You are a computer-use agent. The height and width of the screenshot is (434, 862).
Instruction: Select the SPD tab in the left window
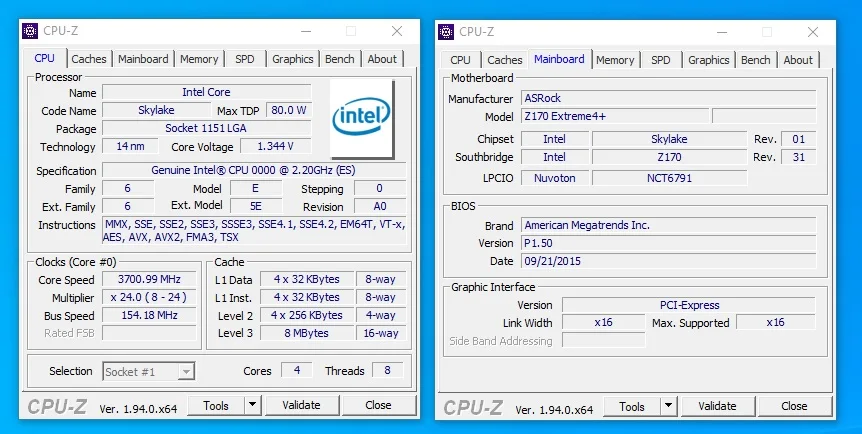coord(245,59)
